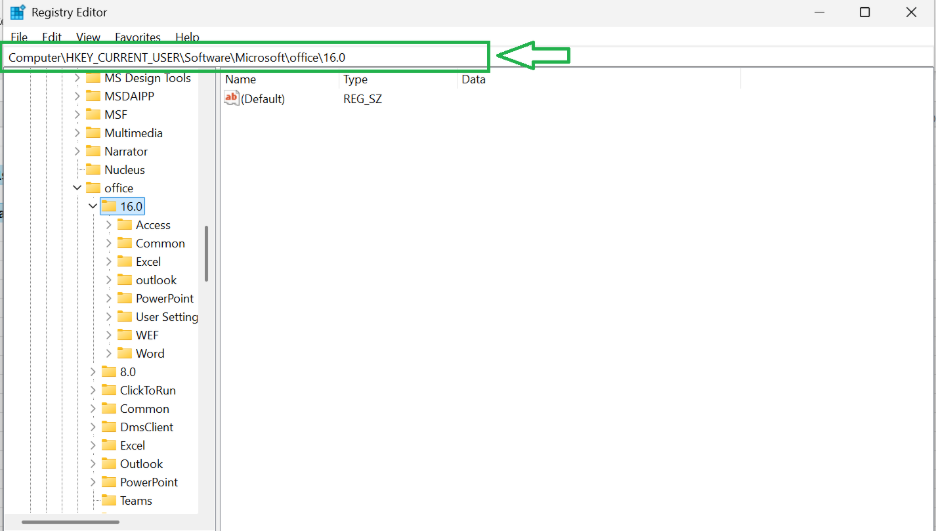
Task: Click the REG_SZ type cell
Action: click(x=362, y=99)
